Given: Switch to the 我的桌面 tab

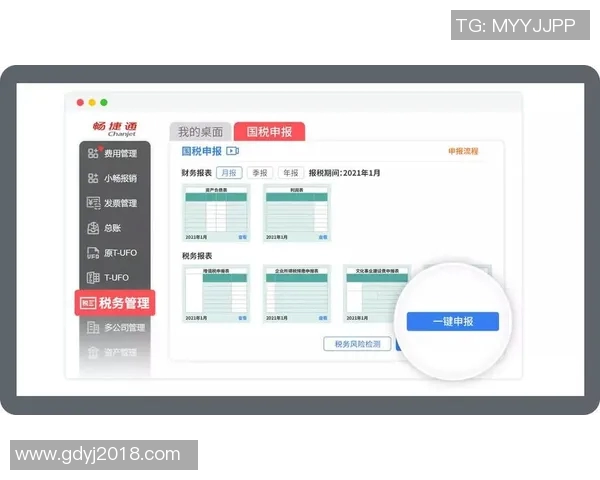Looking at the screenshot, I should 201,132.
